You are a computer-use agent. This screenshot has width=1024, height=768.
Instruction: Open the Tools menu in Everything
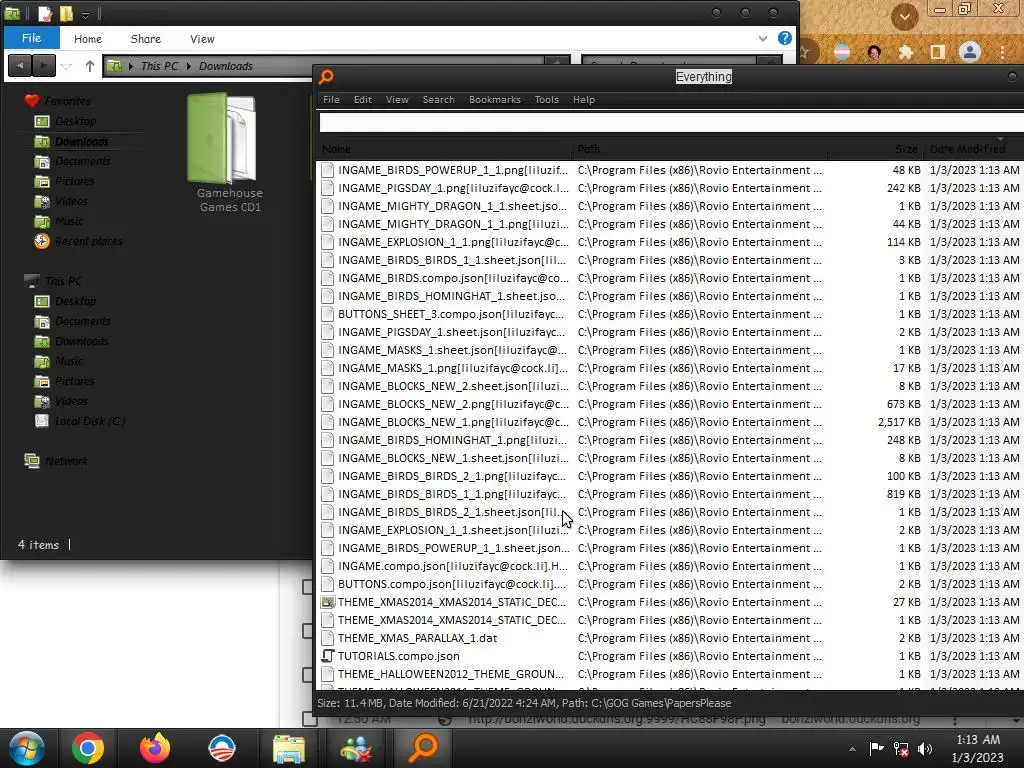(546, 100)
